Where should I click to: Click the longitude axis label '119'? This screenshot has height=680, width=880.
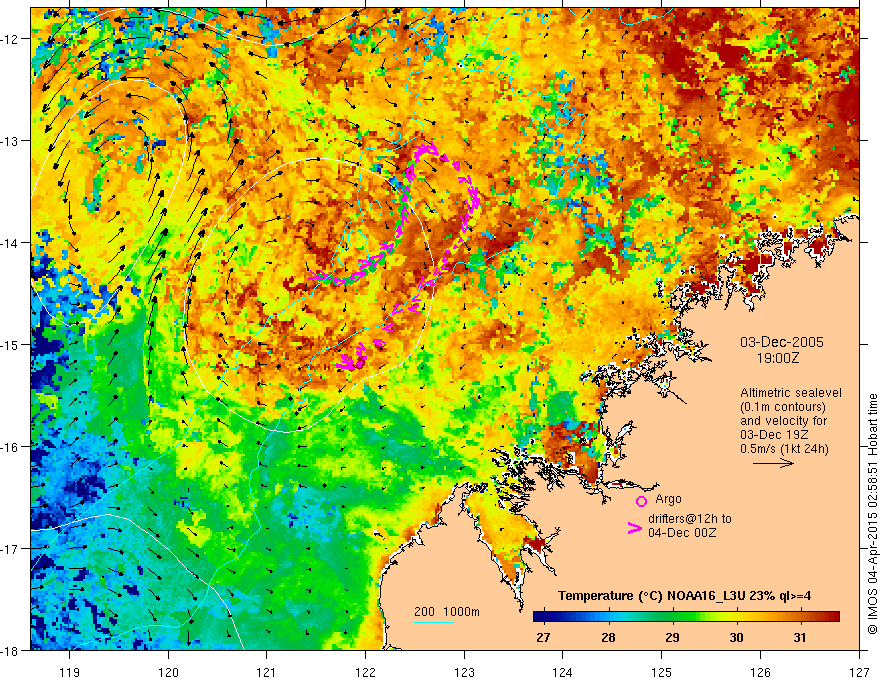[69, 672]
